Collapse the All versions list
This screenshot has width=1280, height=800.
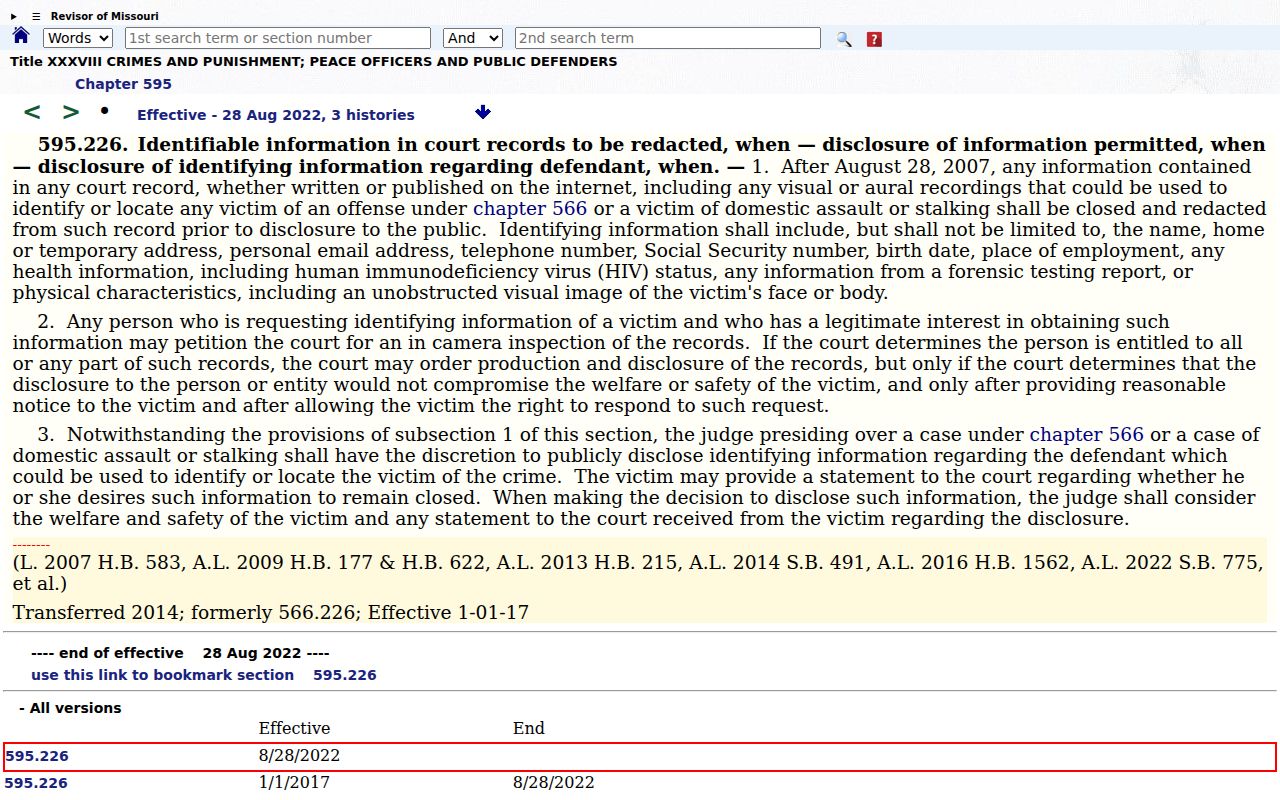click(x=70, y=708)
